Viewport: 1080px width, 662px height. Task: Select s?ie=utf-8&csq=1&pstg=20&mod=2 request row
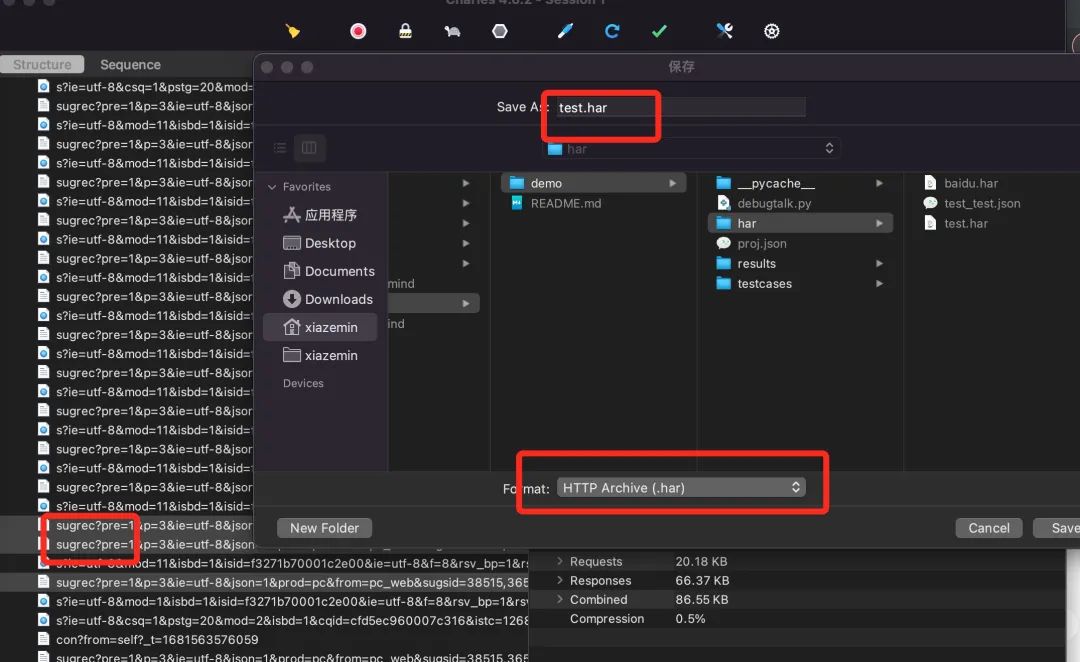click(264, 620)
